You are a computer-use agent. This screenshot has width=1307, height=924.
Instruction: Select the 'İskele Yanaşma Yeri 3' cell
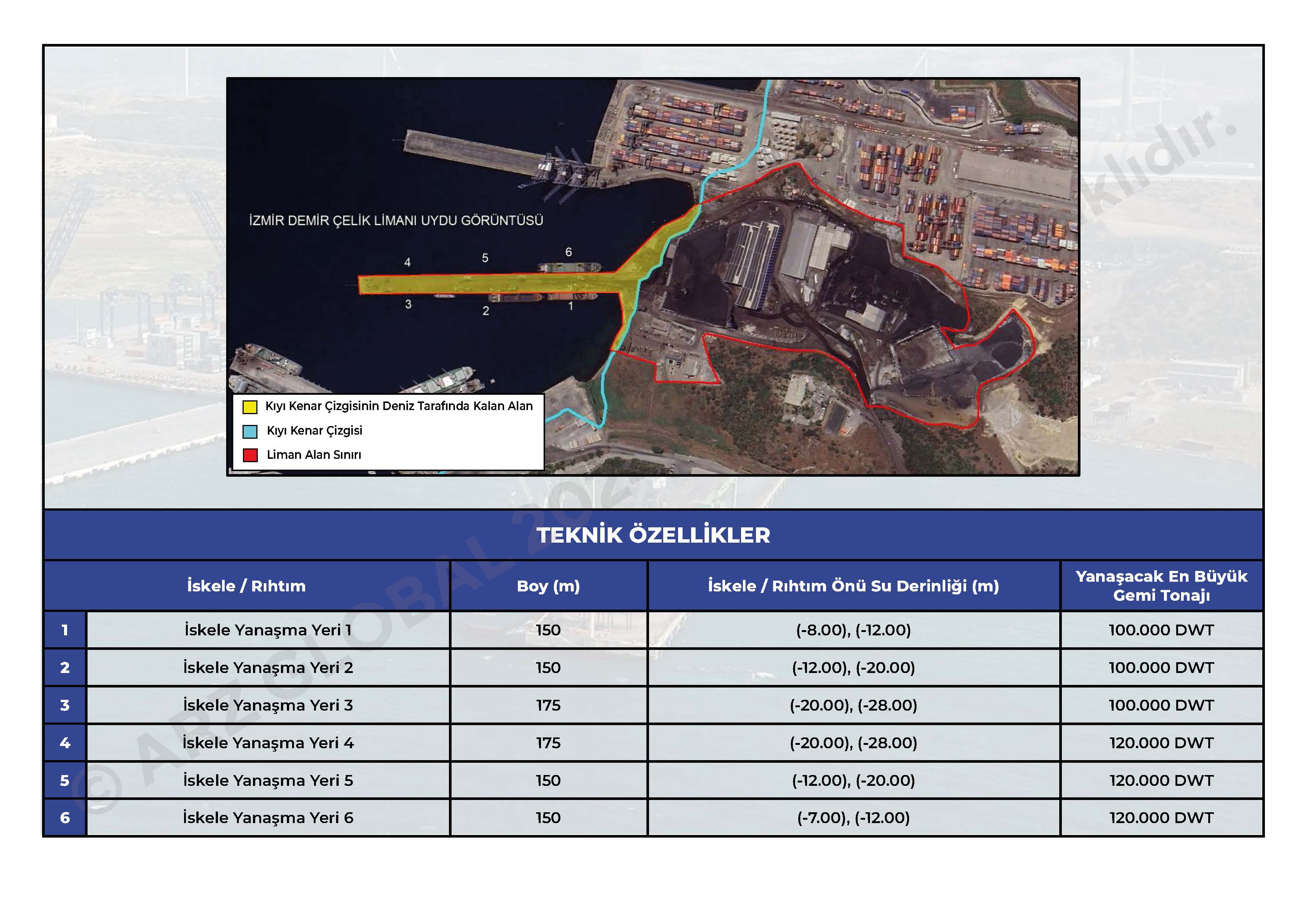[268, 705]
